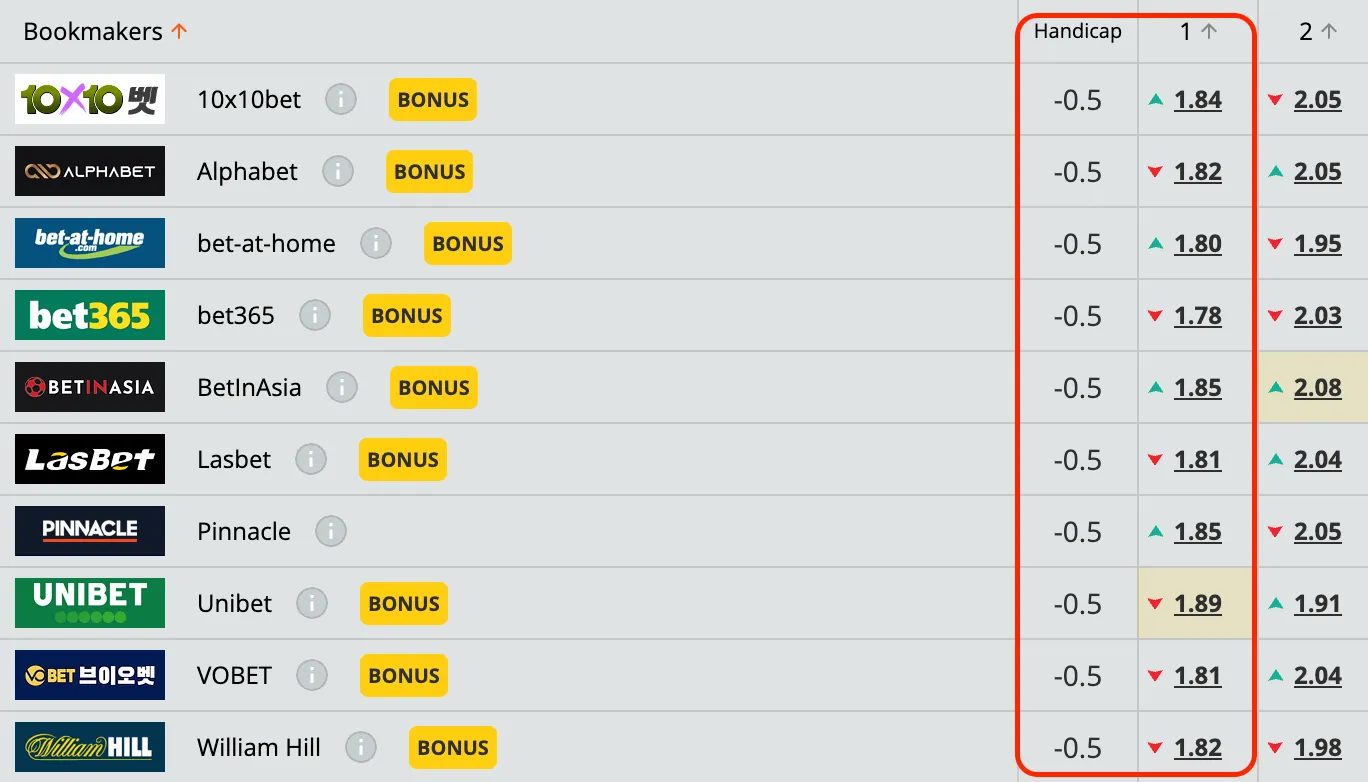Click info icon next to William Hill

tap(360, 748)
